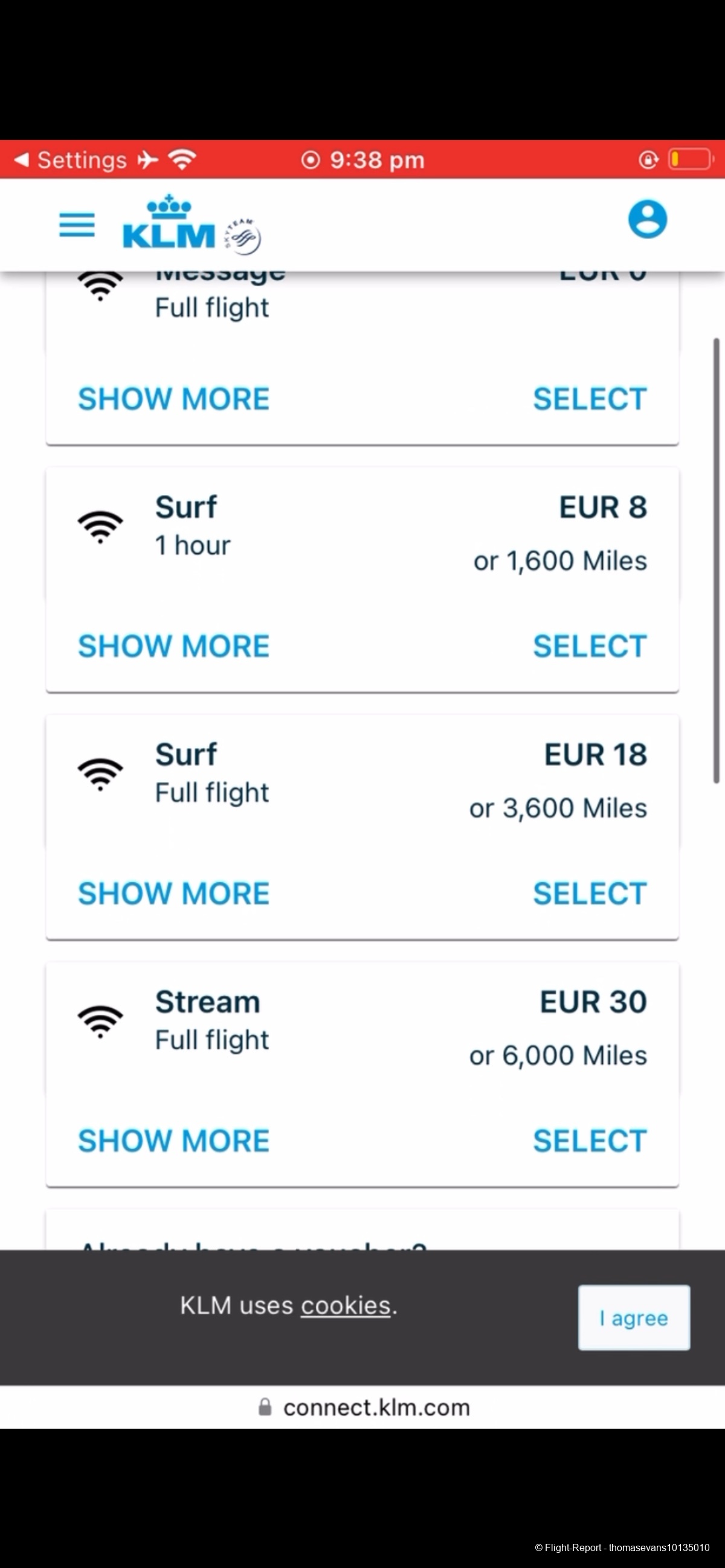Go back to Settings via status bar arrow
Image resolution: width=725 pixels, height=1568 pixels.
coord(22,159)
